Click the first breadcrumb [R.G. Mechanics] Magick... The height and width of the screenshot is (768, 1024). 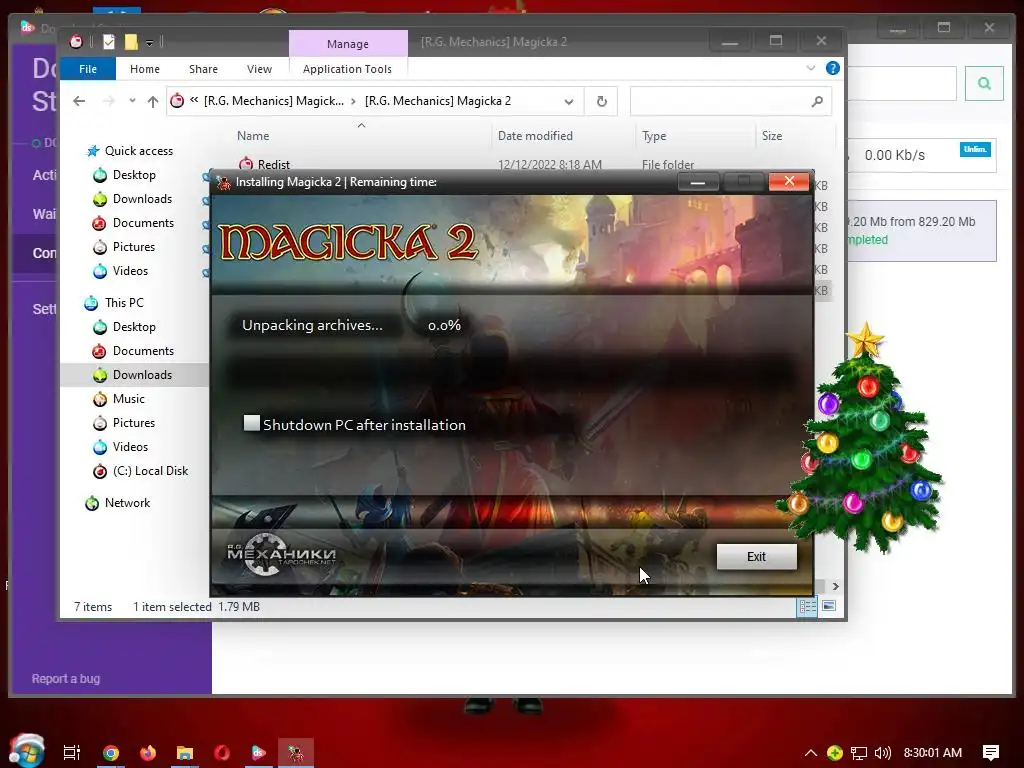click(274, 101)
